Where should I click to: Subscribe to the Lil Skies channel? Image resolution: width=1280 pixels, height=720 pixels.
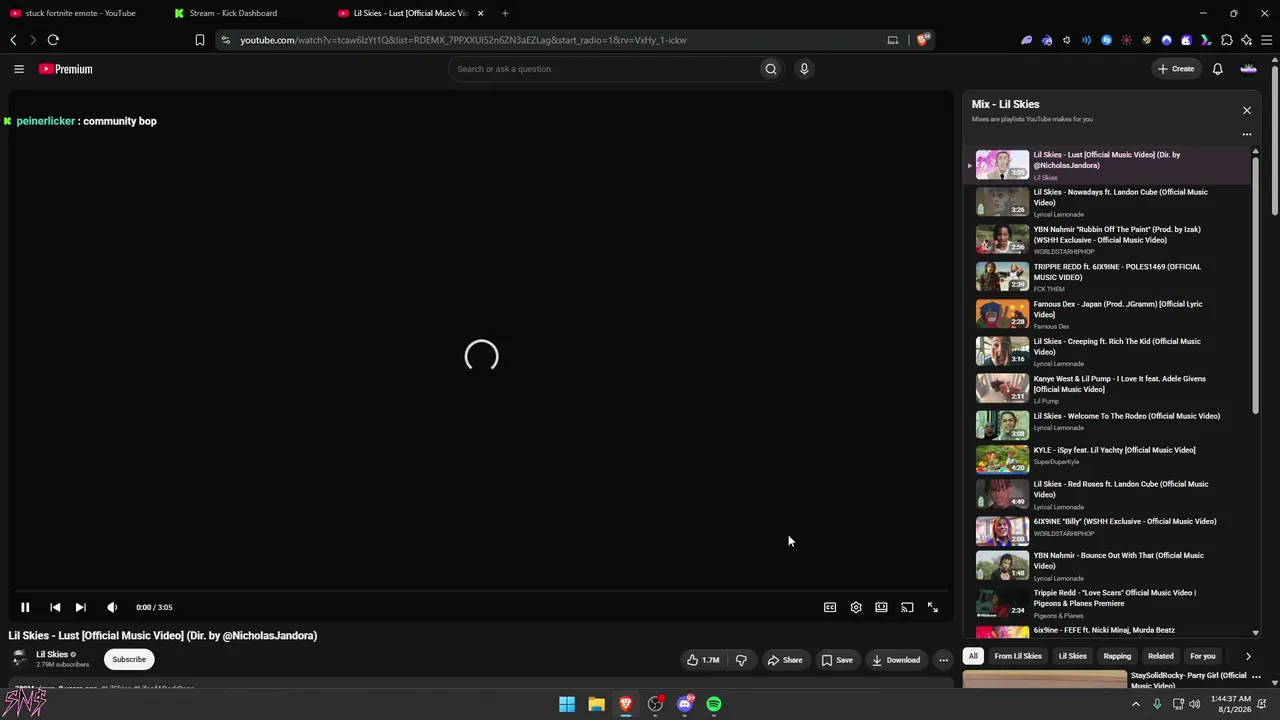129,659
